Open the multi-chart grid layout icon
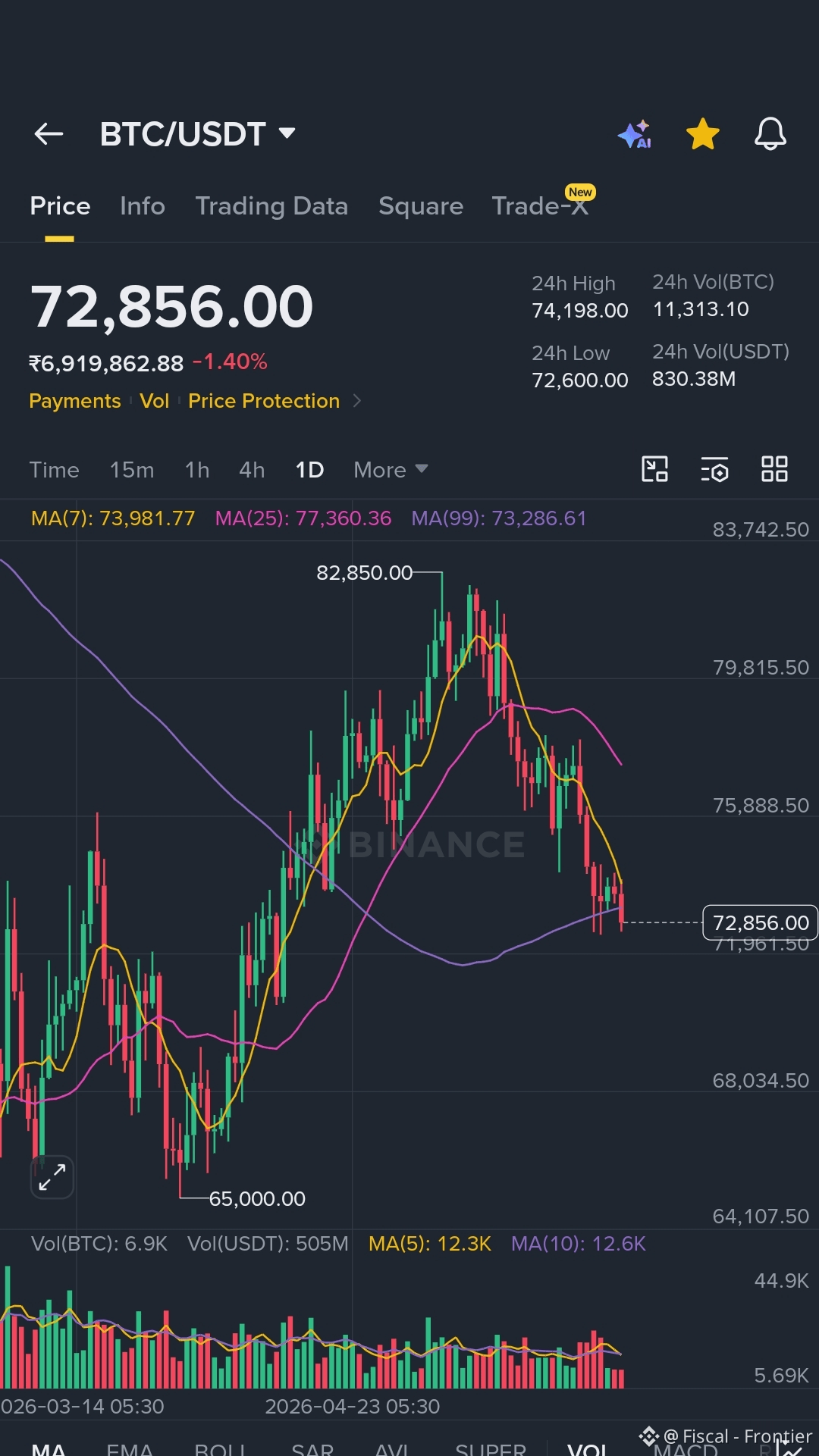 [x=774, y=469]
